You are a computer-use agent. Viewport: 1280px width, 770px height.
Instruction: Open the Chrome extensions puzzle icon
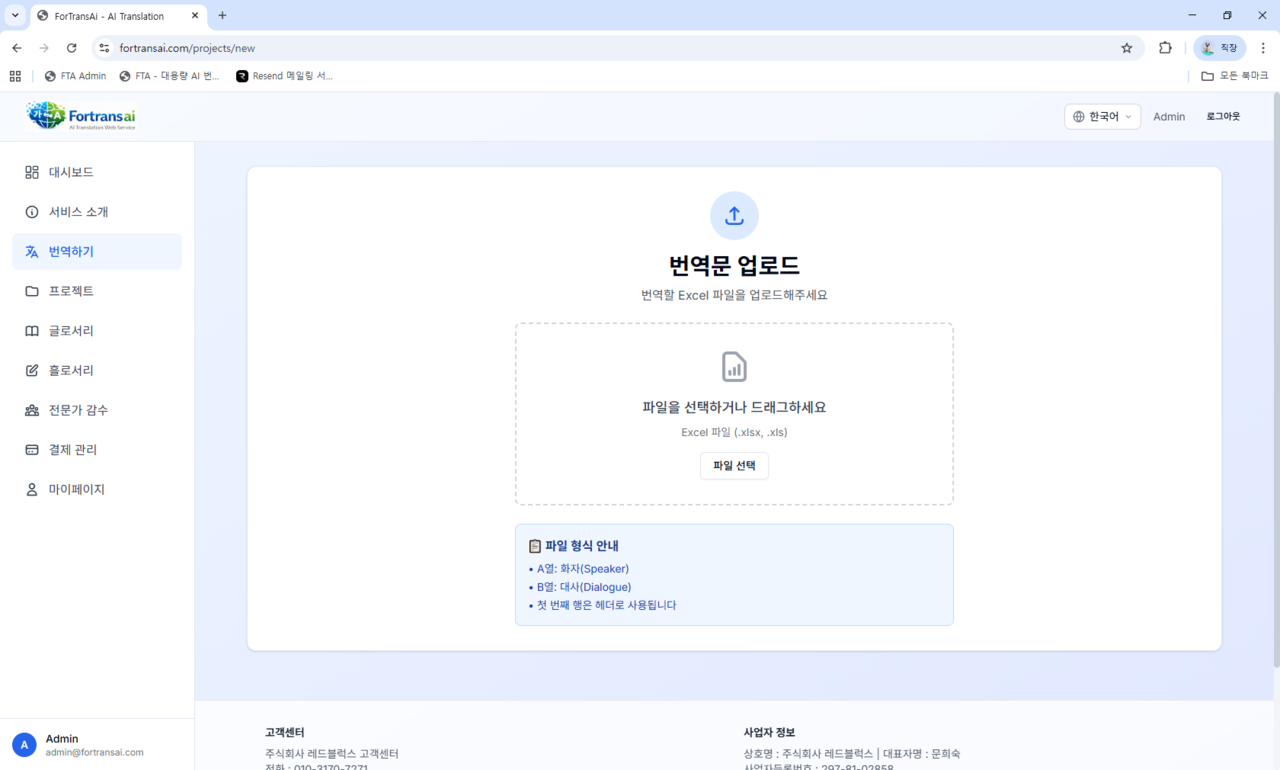click(1165, 48)
